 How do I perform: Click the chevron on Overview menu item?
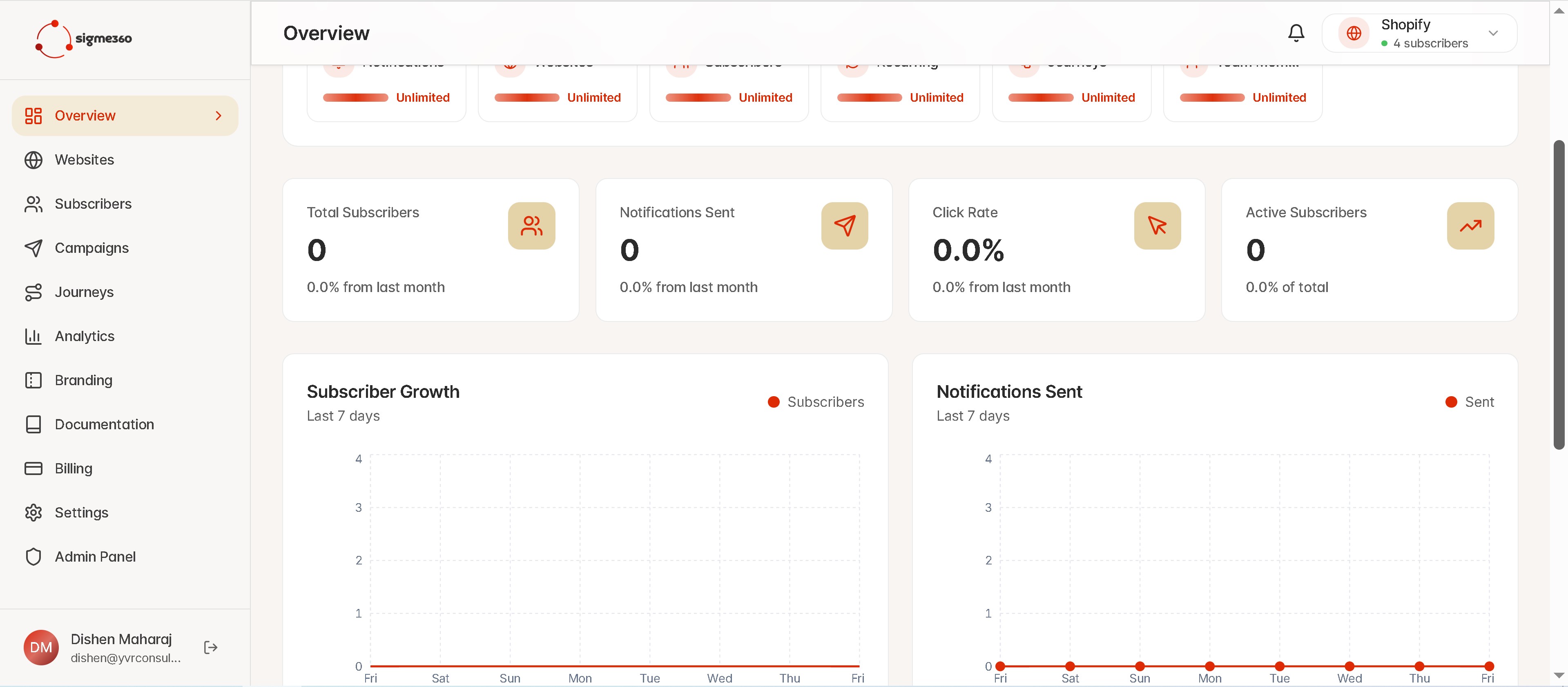[219, 116]
